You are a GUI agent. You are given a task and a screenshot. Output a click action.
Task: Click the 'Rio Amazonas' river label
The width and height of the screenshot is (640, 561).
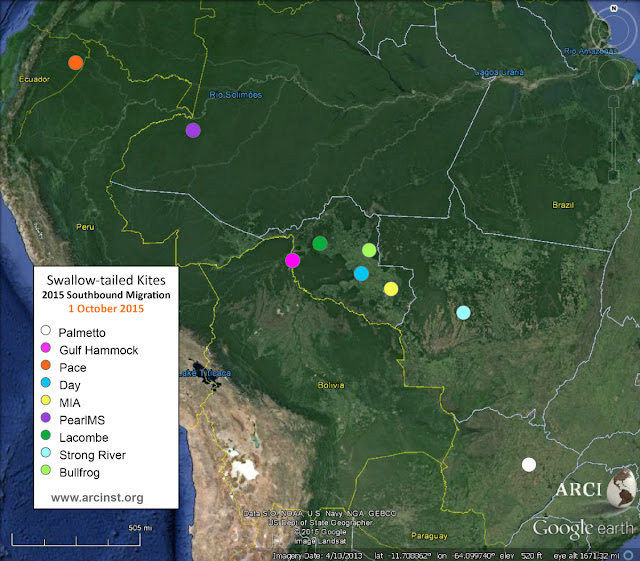[x=591, y=51]
